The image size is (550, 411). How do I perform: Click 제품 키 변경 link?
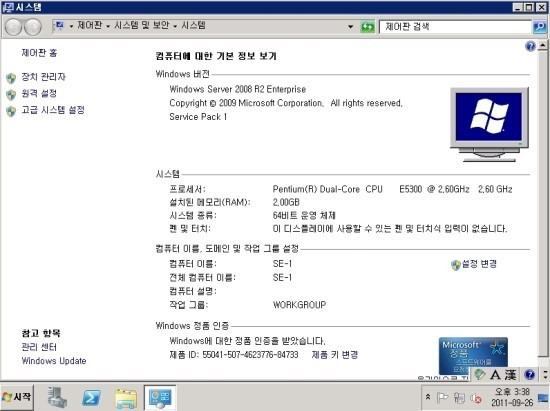[x=335, y=355]
